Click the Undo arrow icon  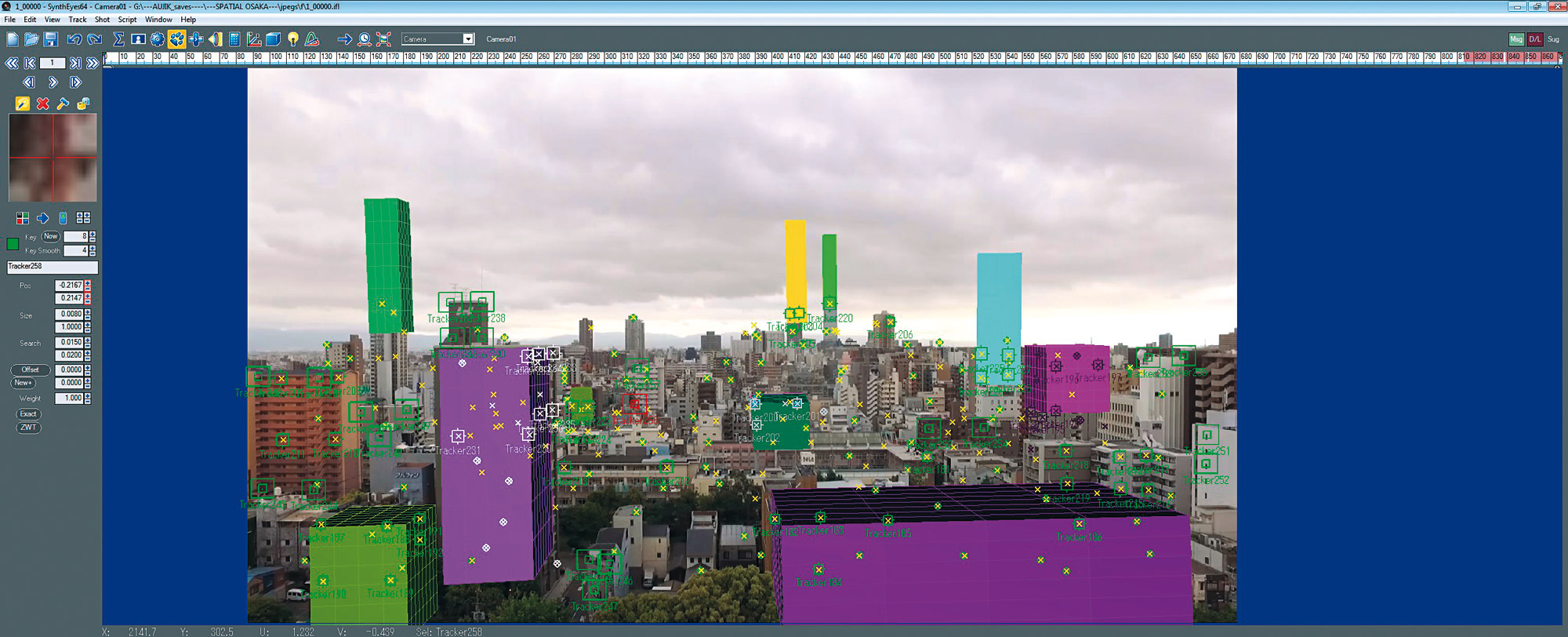point(74,39)
